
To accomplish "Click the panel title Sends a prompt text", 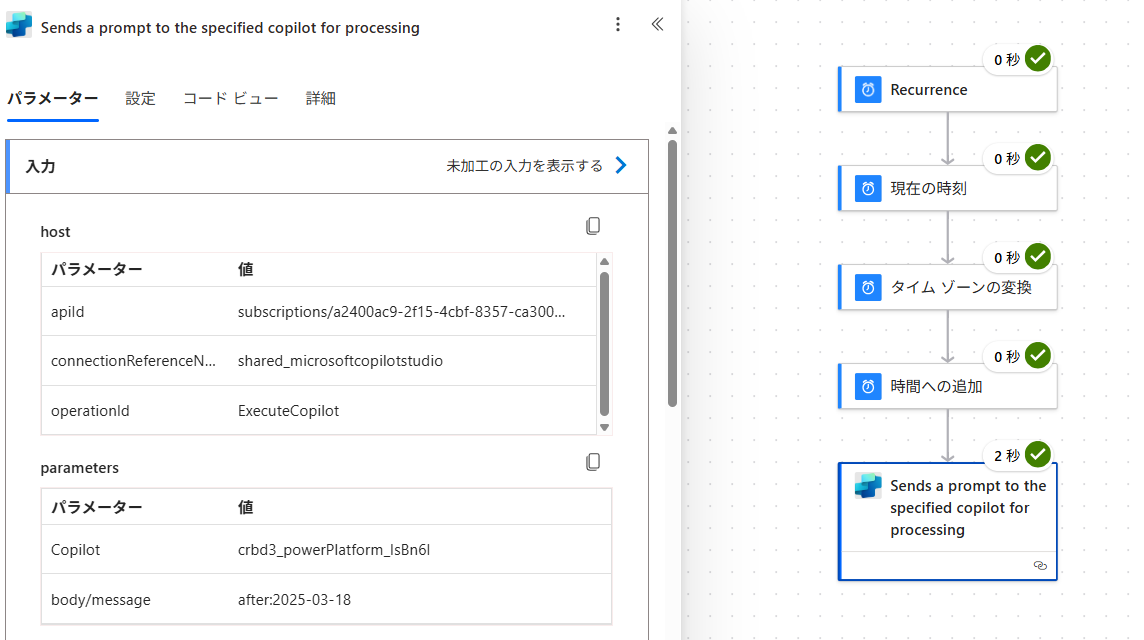I will [x=230, y=28].
